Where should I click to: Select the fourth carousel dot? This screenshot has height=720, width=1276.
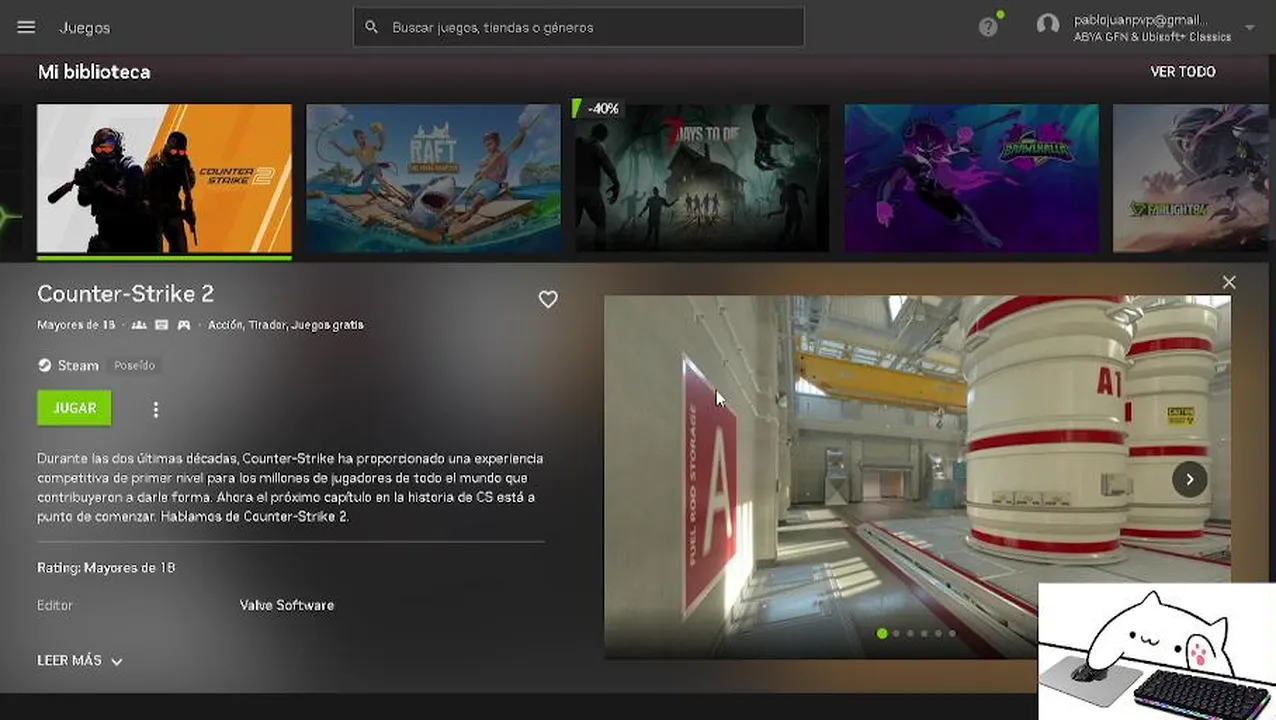pos(924,633)
